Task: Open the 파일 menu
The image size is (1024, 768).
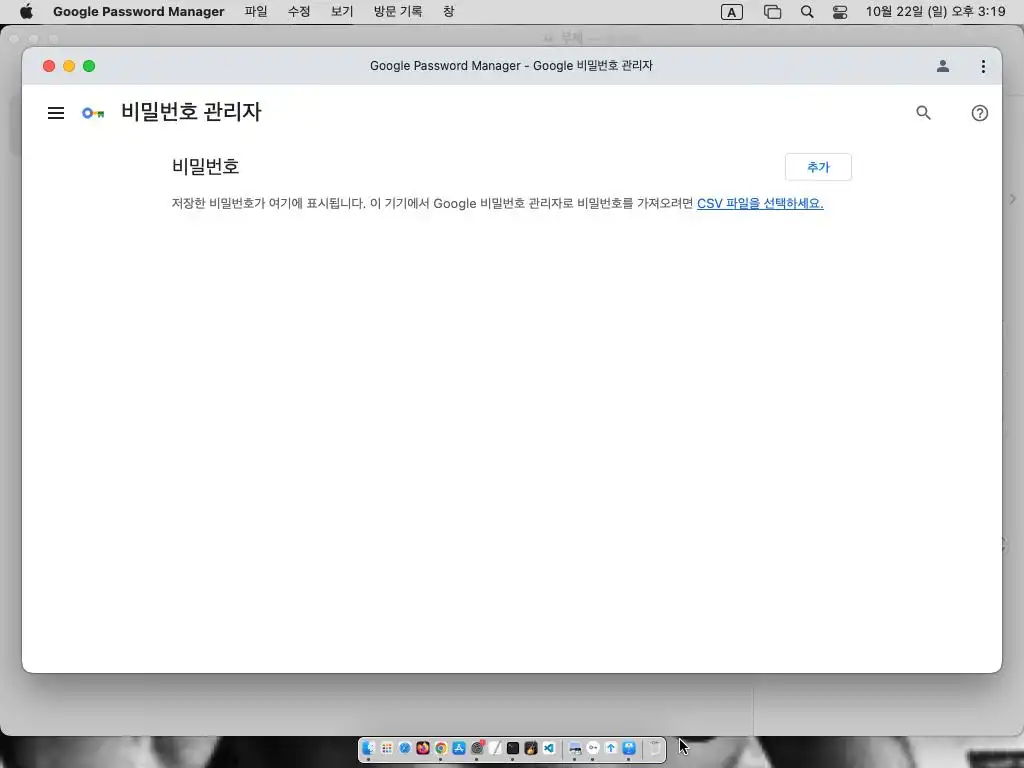Action: pyautogui.click(x=256, y=12)
